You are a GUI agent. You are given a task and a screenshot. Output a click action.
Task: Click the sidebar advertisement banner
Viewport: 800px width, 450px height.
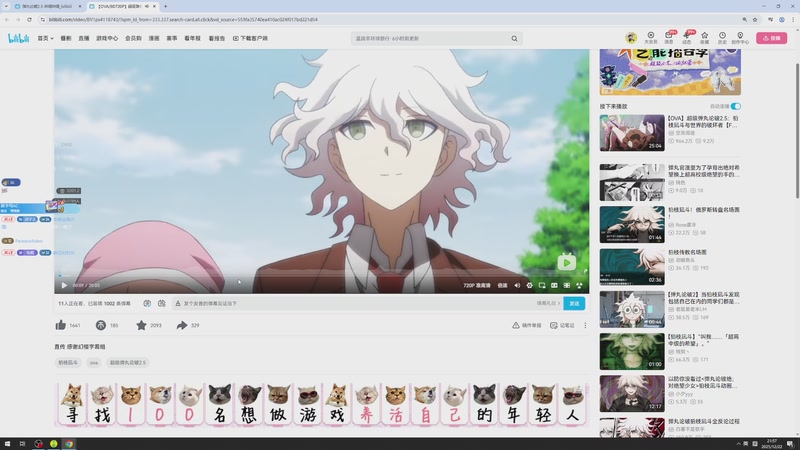tap(670, 72)
